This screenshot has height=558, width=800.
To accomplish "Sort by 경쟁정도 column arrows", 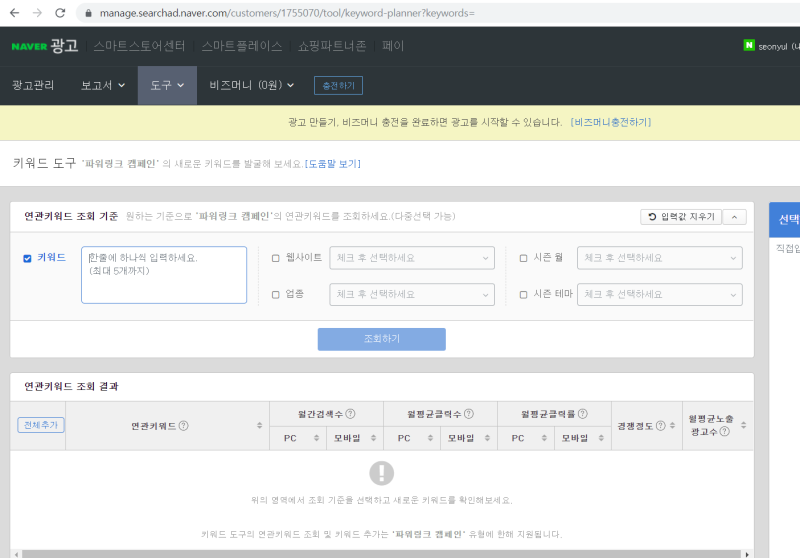I will point(672,425).
